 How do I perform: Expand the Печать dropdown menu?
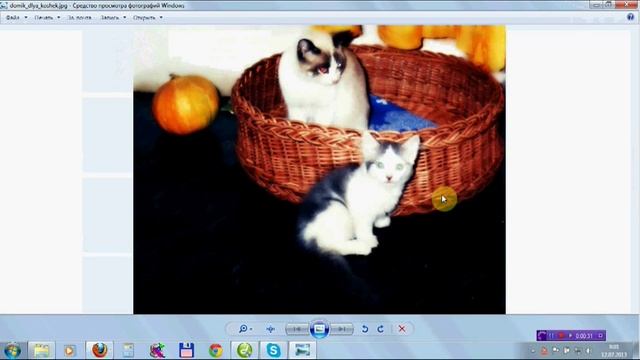[x=47, y=18]
